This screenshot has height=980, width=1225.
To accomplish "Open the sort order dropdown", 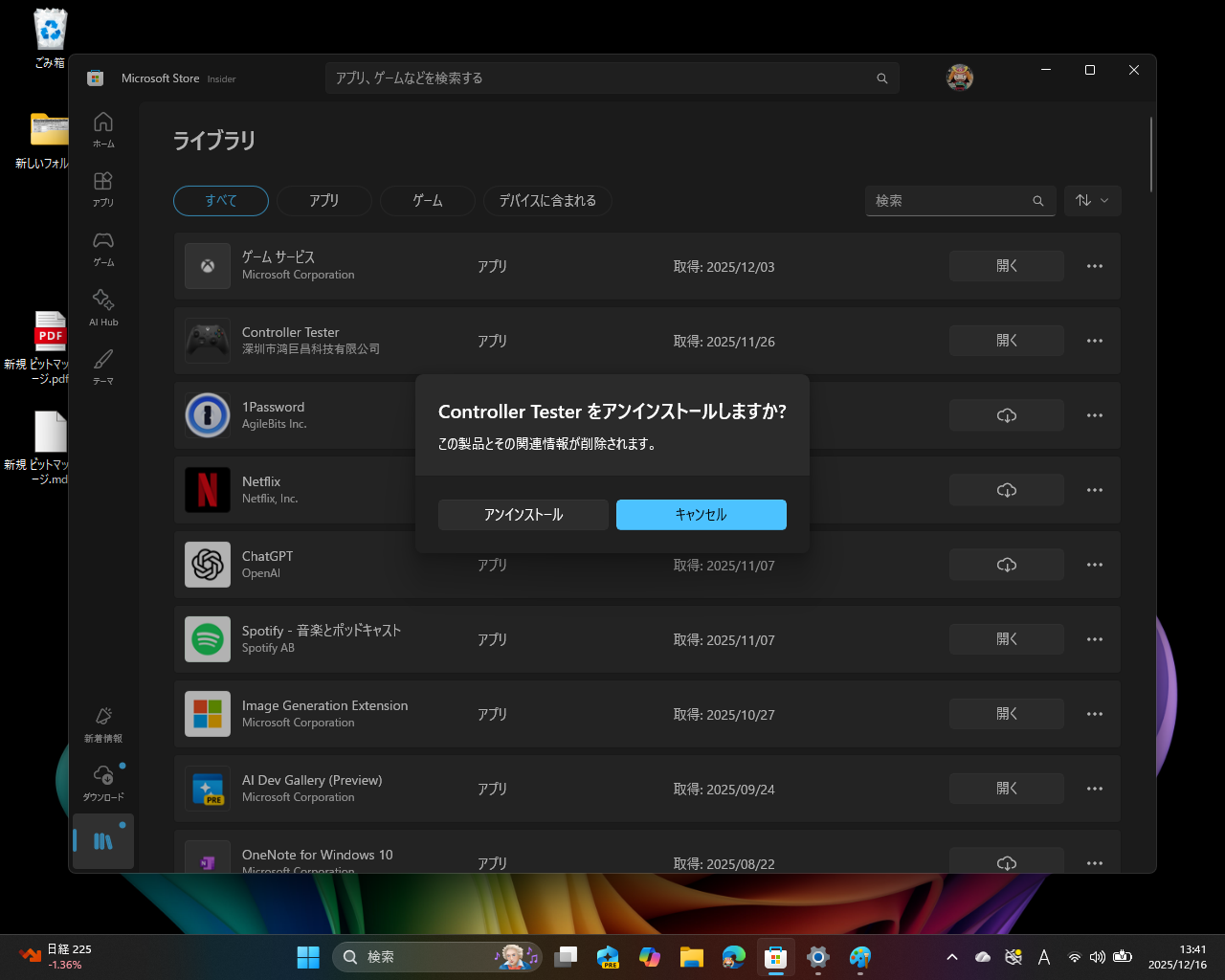I will 1092,200.
